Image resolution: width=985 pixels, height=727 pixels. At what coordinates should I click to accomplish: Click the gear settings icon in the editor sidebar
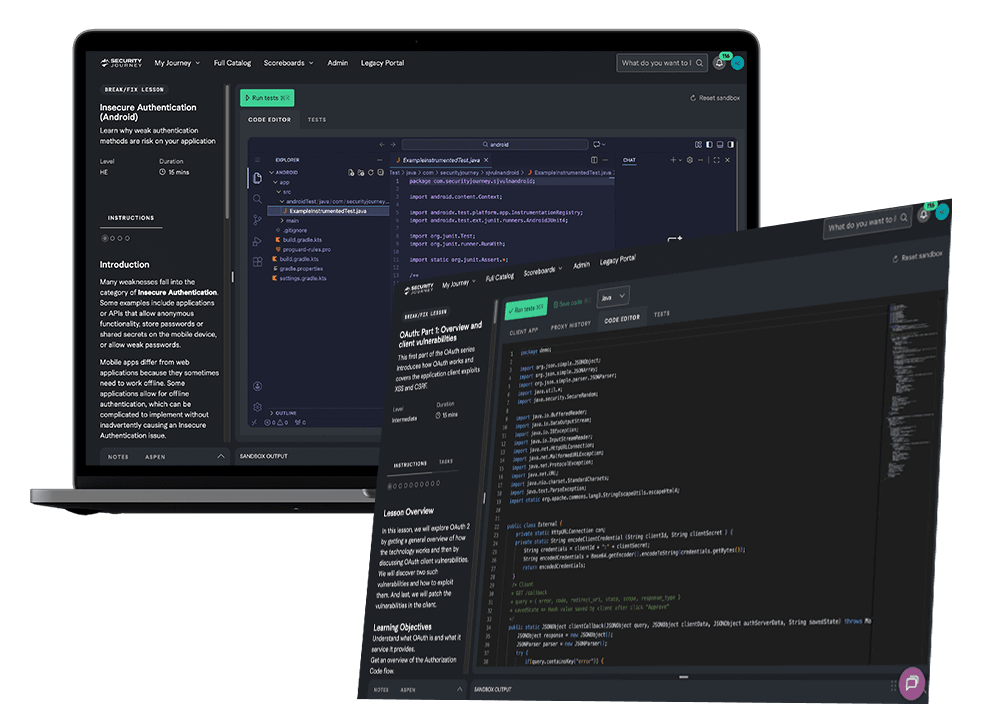(x=257, y=408)
